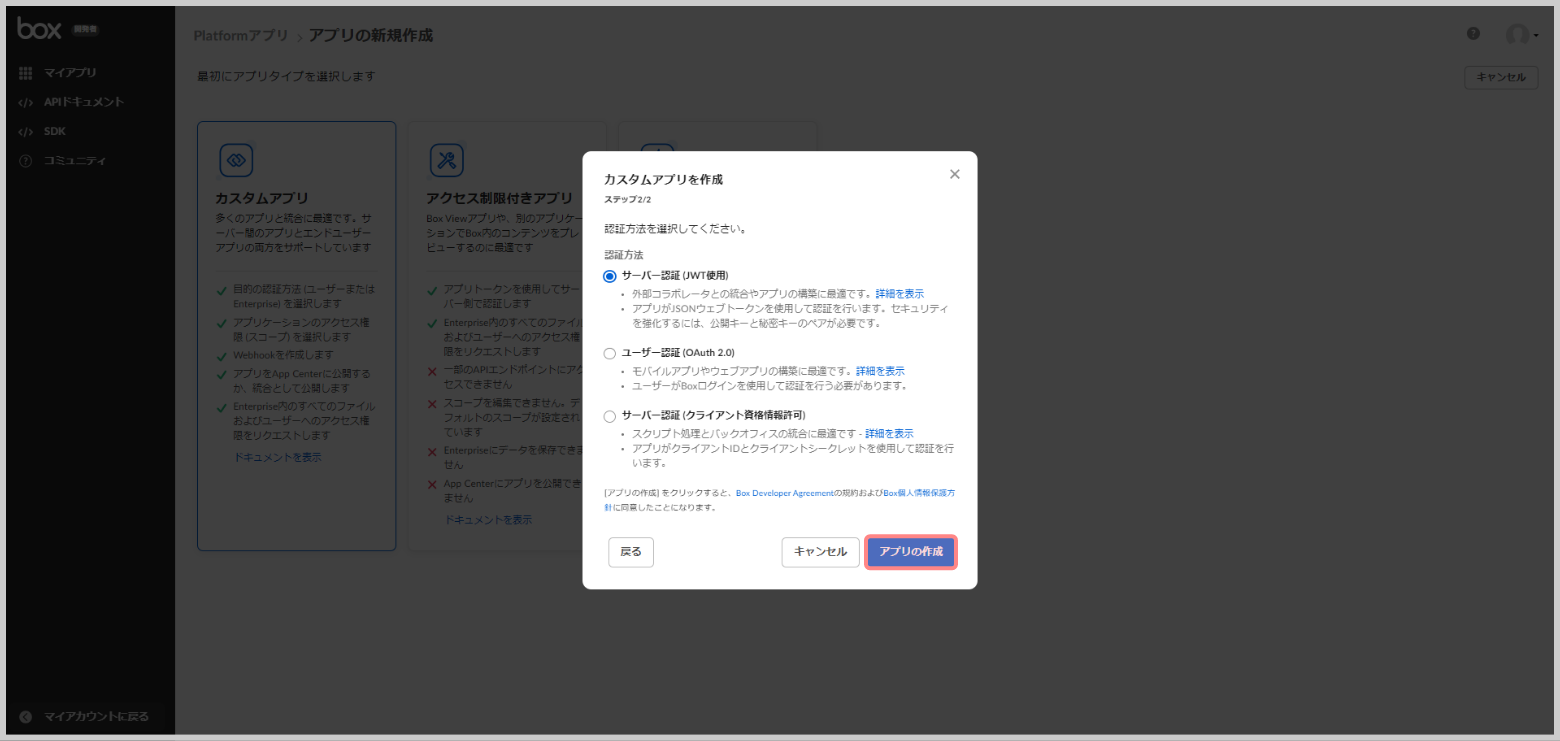Select サーバー認証 (JWT使用) radio button
1560x741 pixels.
tap(610, 276)
